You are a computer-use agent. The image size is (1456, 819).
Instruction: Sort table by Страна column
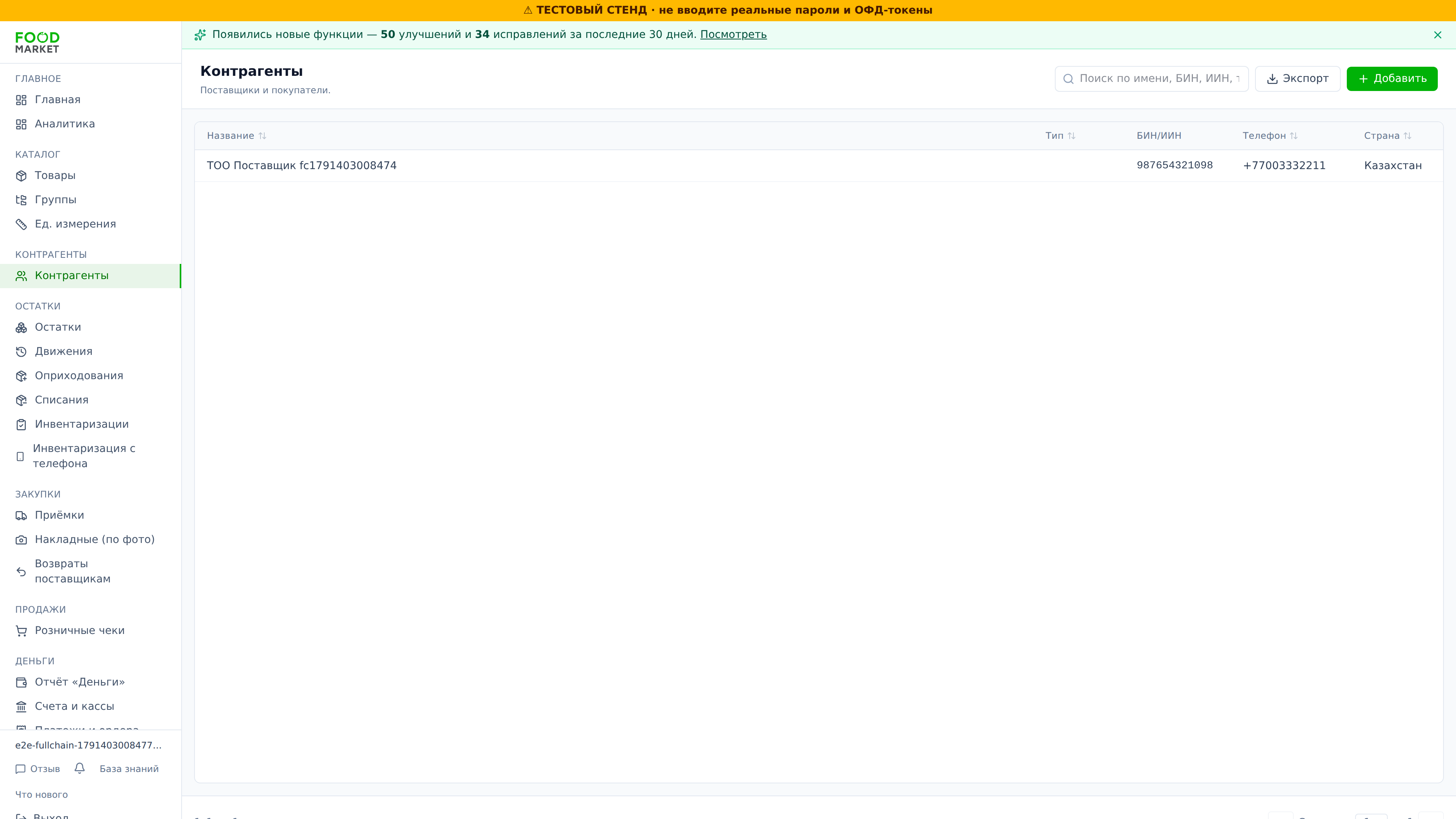click(1387, 136)
